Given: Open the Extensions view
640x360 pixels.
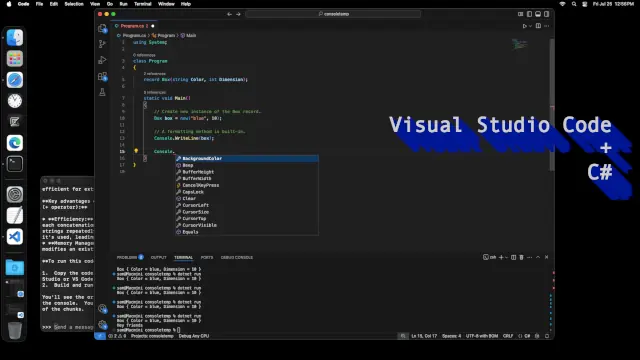Looking at the screenshot, I should (102, 76).
